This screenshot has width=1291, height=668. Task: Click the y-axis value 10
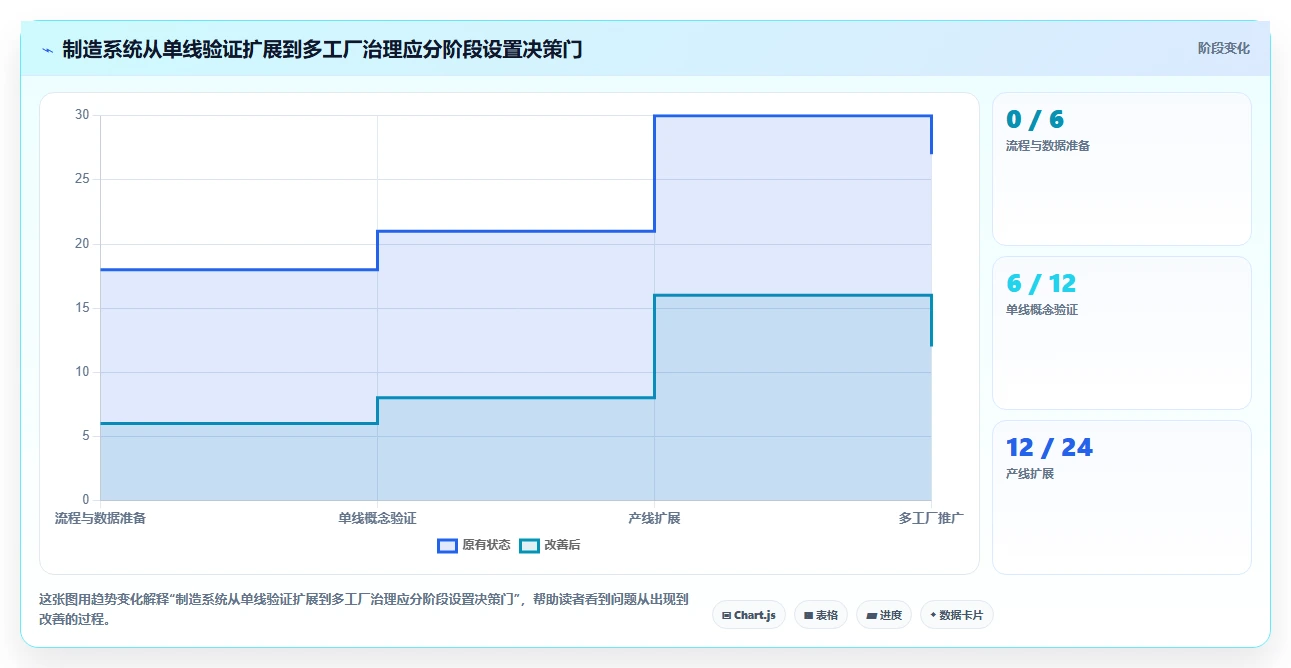tap(83, 372)
